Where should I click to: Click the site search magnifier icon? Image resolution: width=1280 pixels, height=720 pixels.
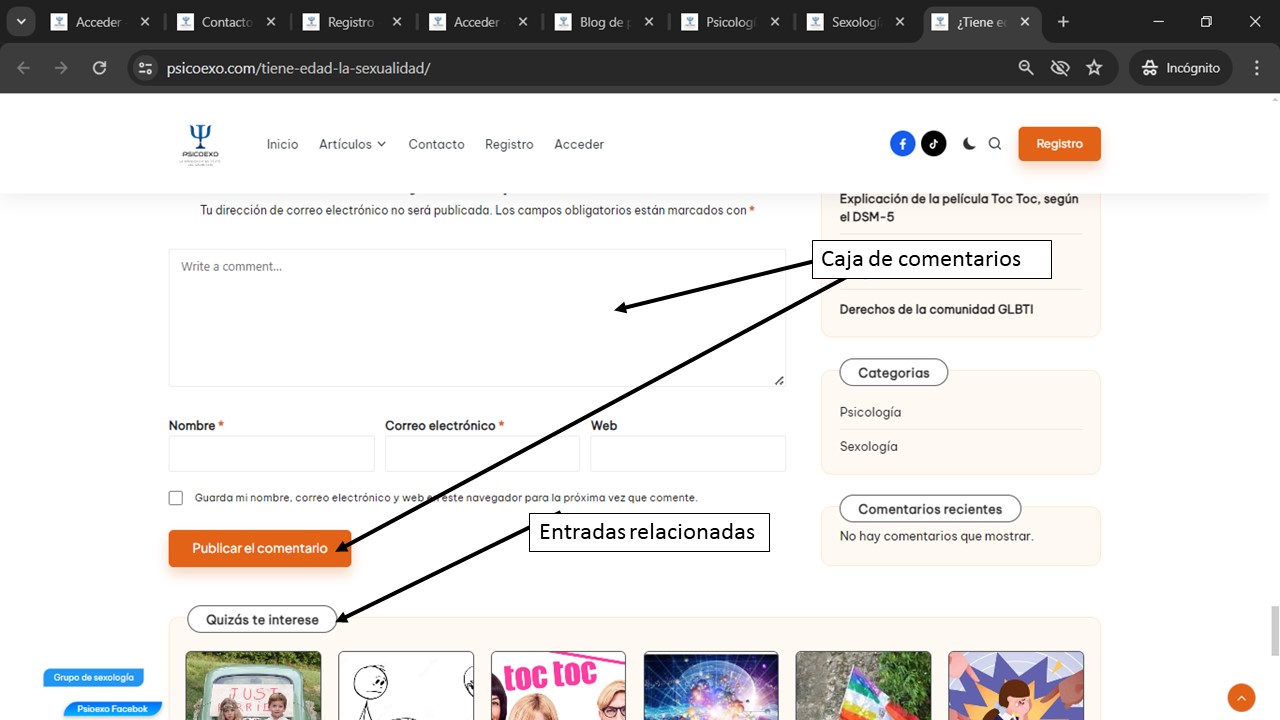995,144
